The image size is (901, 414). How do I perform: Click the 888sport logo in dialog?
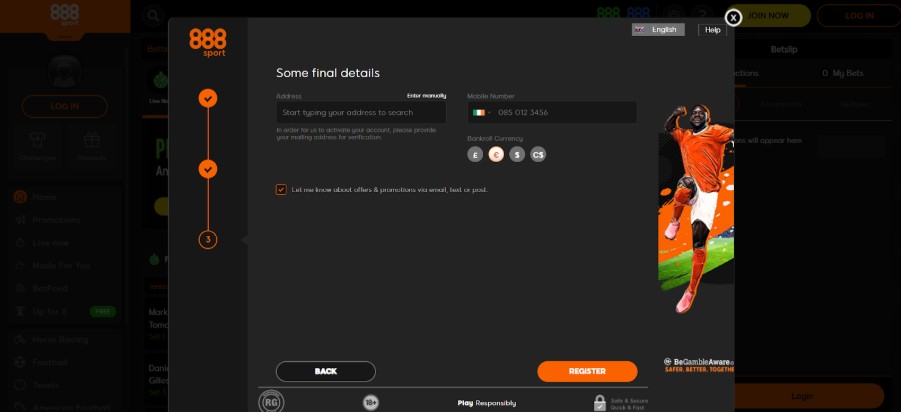(207, 43)
